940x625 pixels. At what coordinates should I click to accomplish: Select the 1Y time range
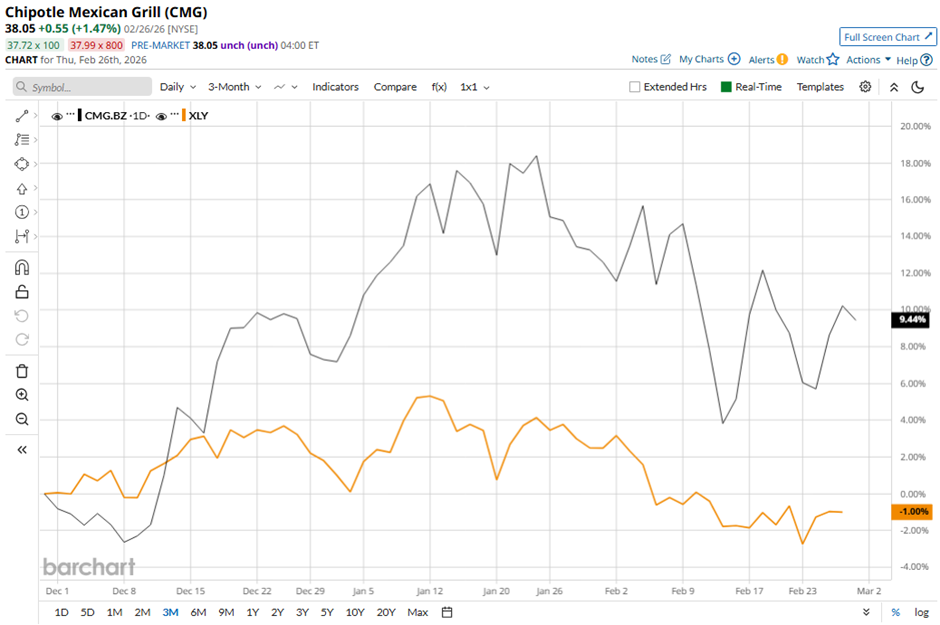(252, 612)
